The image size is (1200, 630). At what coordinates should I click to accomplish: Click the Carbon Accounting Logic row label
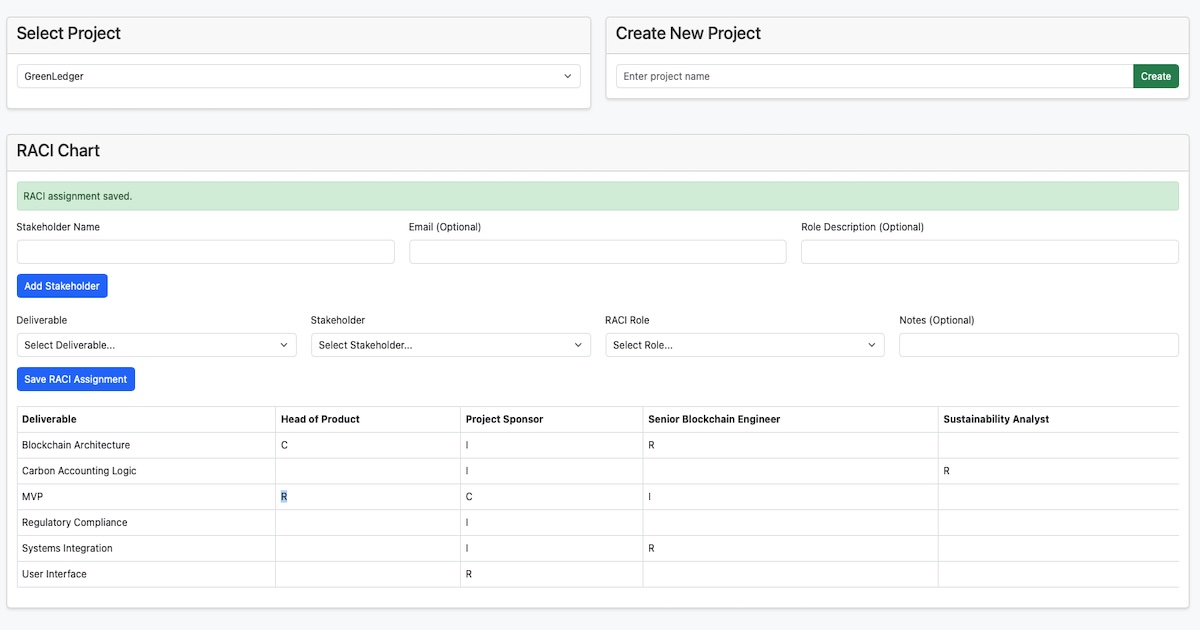(79, 471)
